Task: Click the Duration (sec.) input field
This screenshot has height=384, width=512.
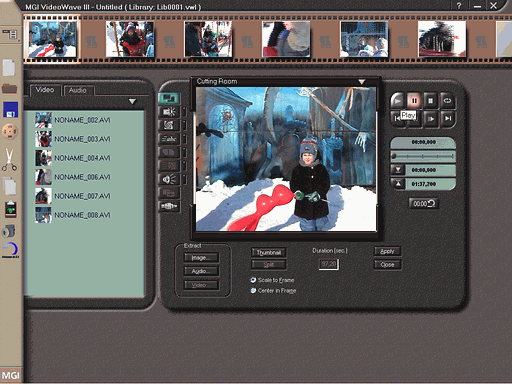Action: pyautogui.click(x=329, y=264)
